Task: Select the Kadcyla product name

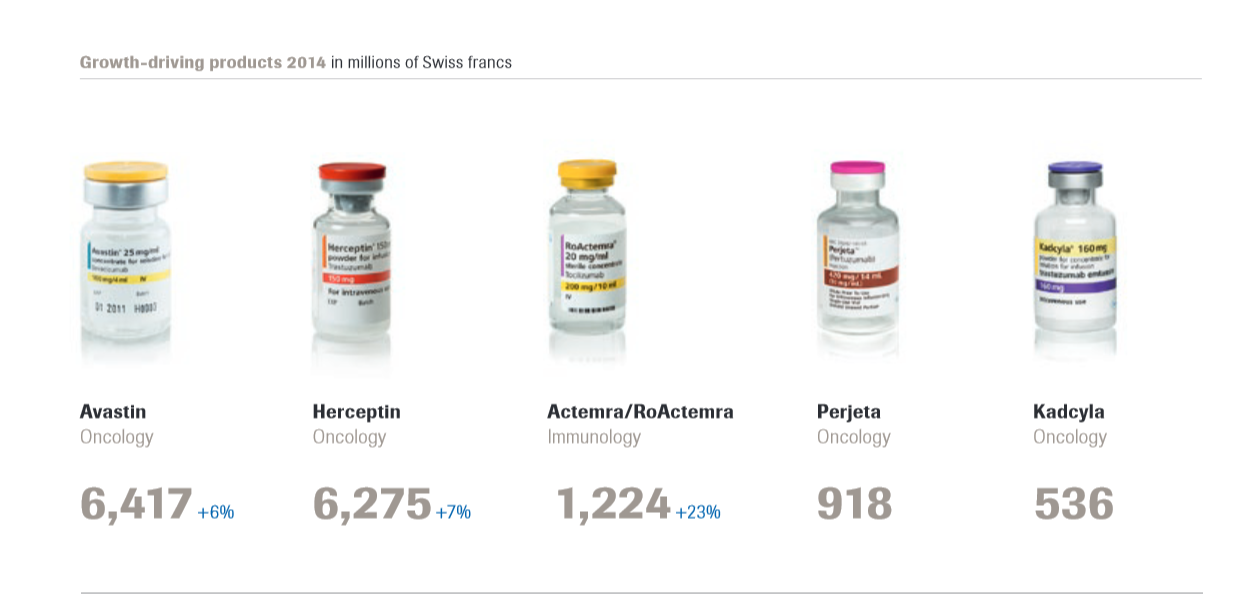Action: pos(1069,412)
